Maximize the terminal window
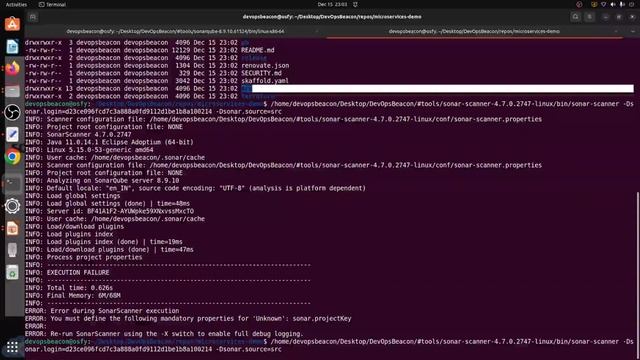This screenshot has width=640, height=360. [x=619, y=17]
